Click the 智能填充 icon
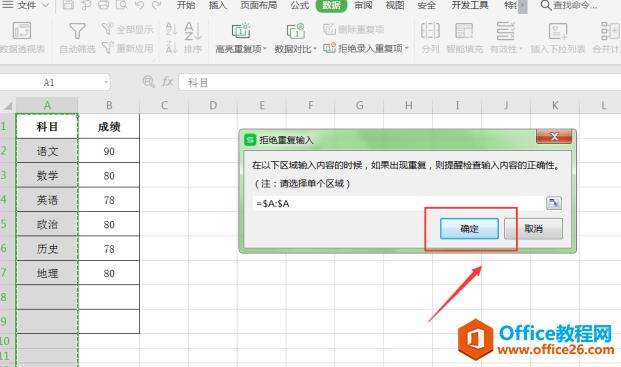 point(464,30)
